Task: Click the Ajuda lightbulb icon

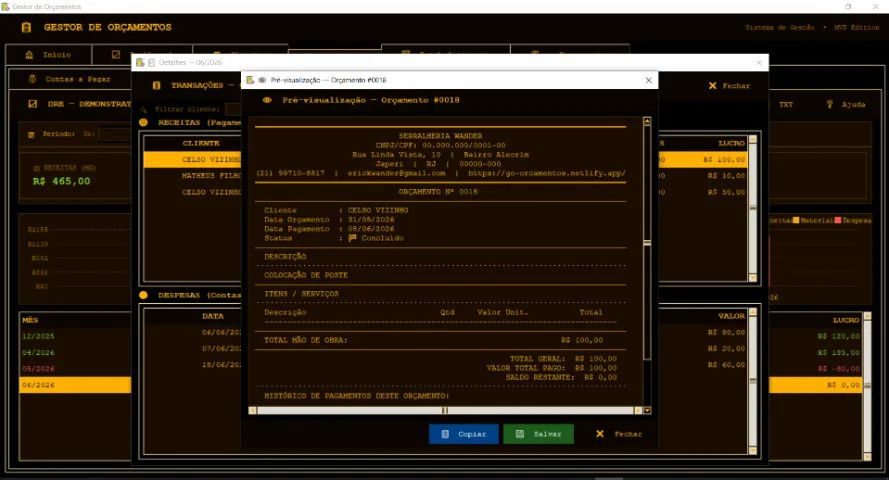Action: [x=829, y=104]
